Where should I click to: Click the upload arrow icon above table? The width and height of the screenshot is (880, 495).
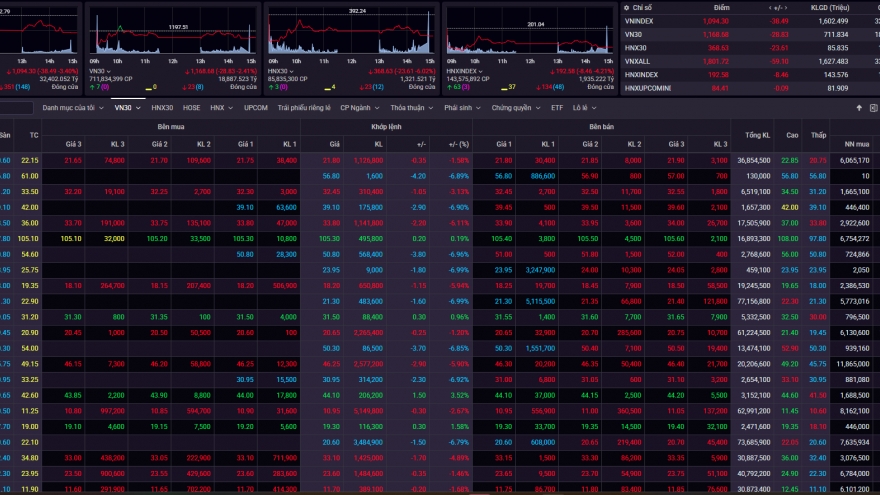point(858,107)
